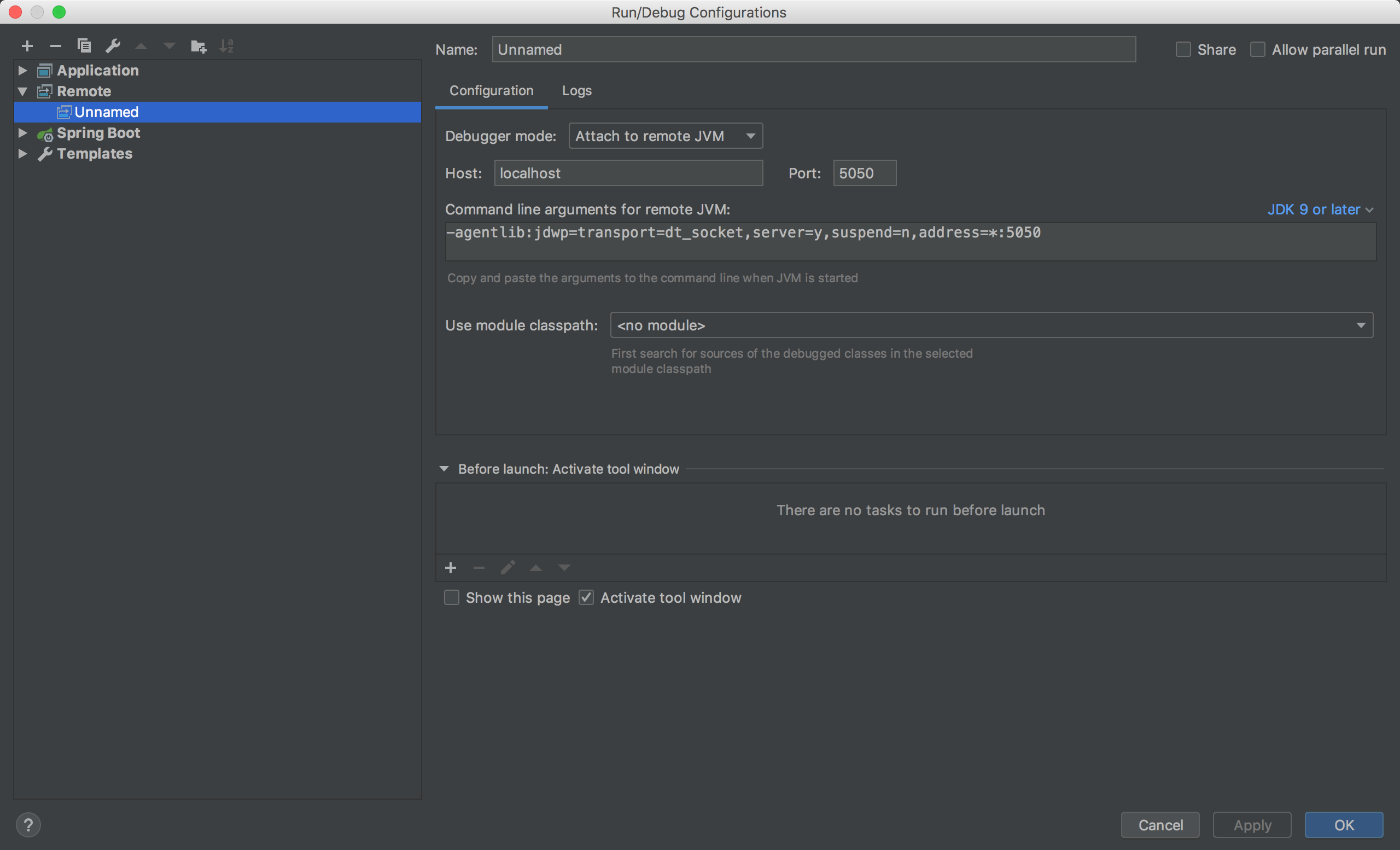
Task: Add a before launch task
Action: [x=451, y=568]
